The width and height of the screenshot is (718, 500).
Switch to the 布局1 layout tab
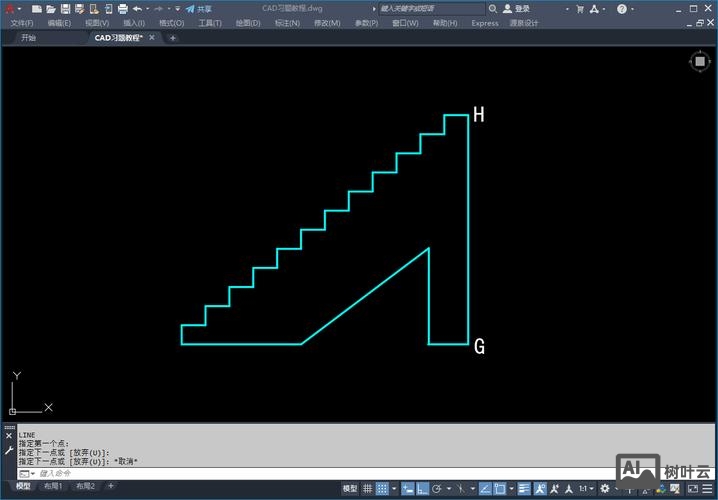pyautogui.click(x=53, y=487)
